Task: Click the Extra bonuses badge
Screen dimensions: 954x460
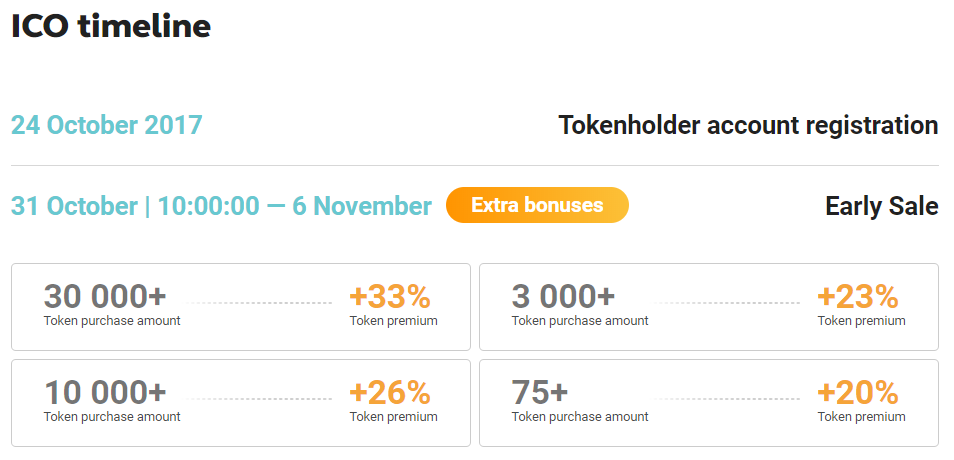Action: point(537,205)
